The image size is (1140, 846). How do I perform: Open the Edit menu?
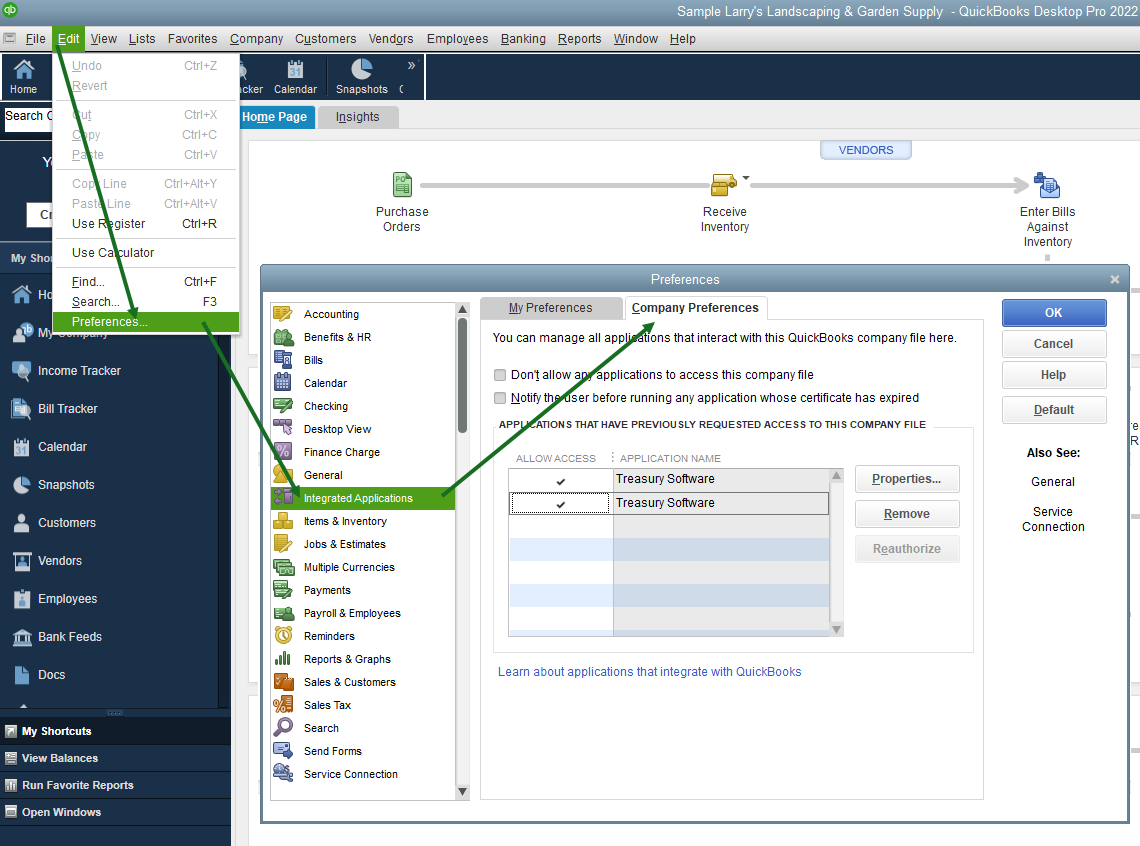68,39
